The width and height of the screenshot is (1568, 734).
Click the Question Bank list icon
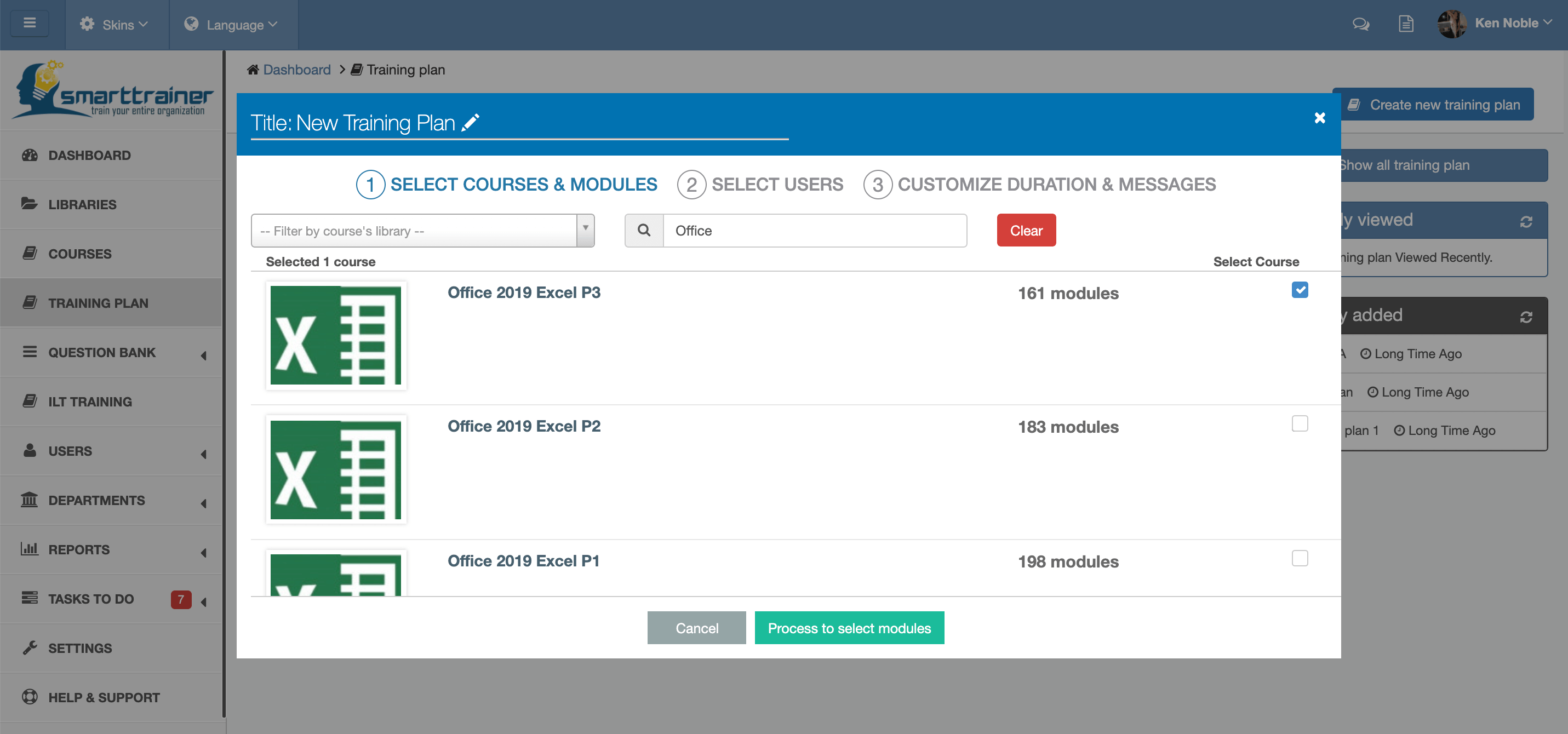(x=30, y=352)
